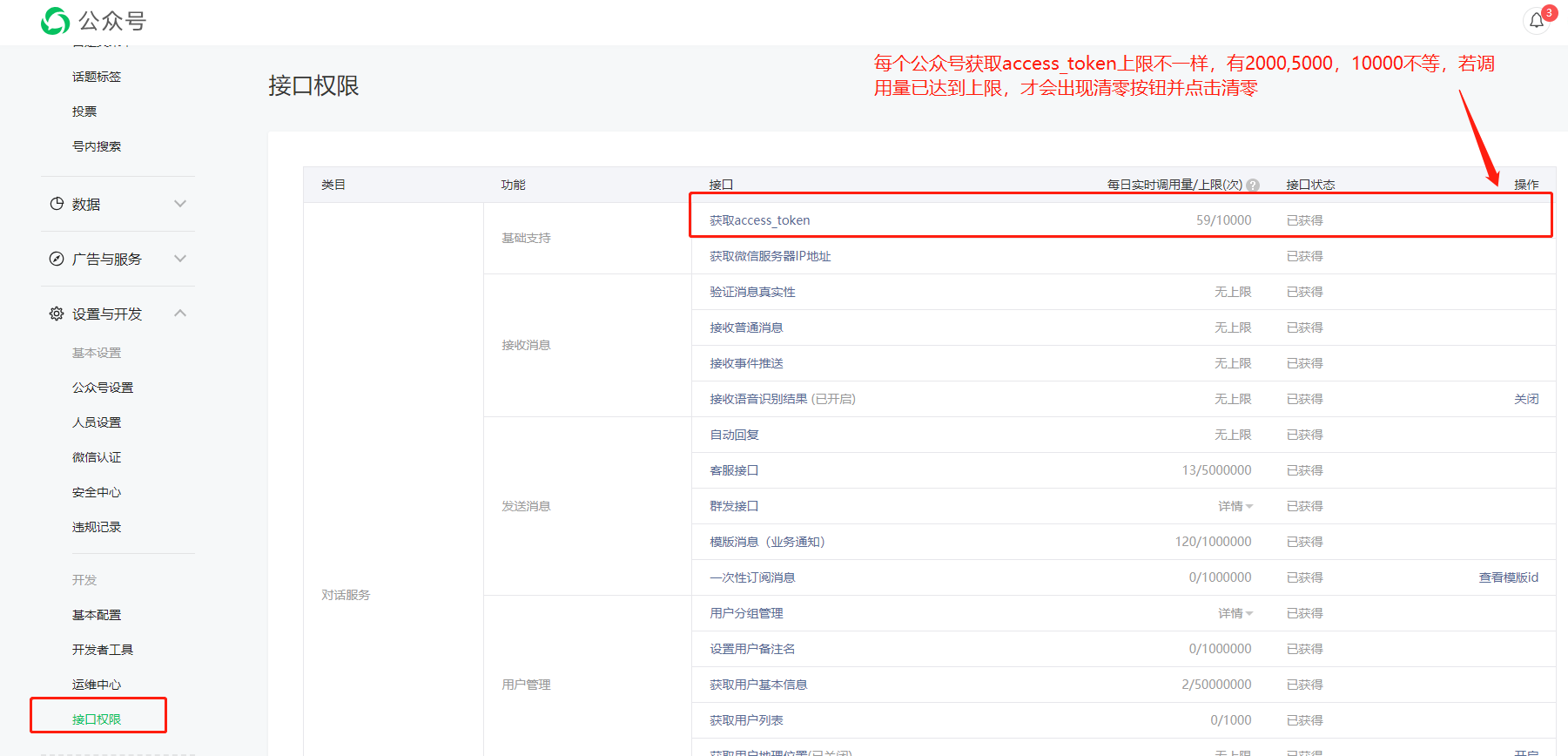Screen dimensions: 1568x756
Task: Open the notification bell
Action: [1537, 21]
